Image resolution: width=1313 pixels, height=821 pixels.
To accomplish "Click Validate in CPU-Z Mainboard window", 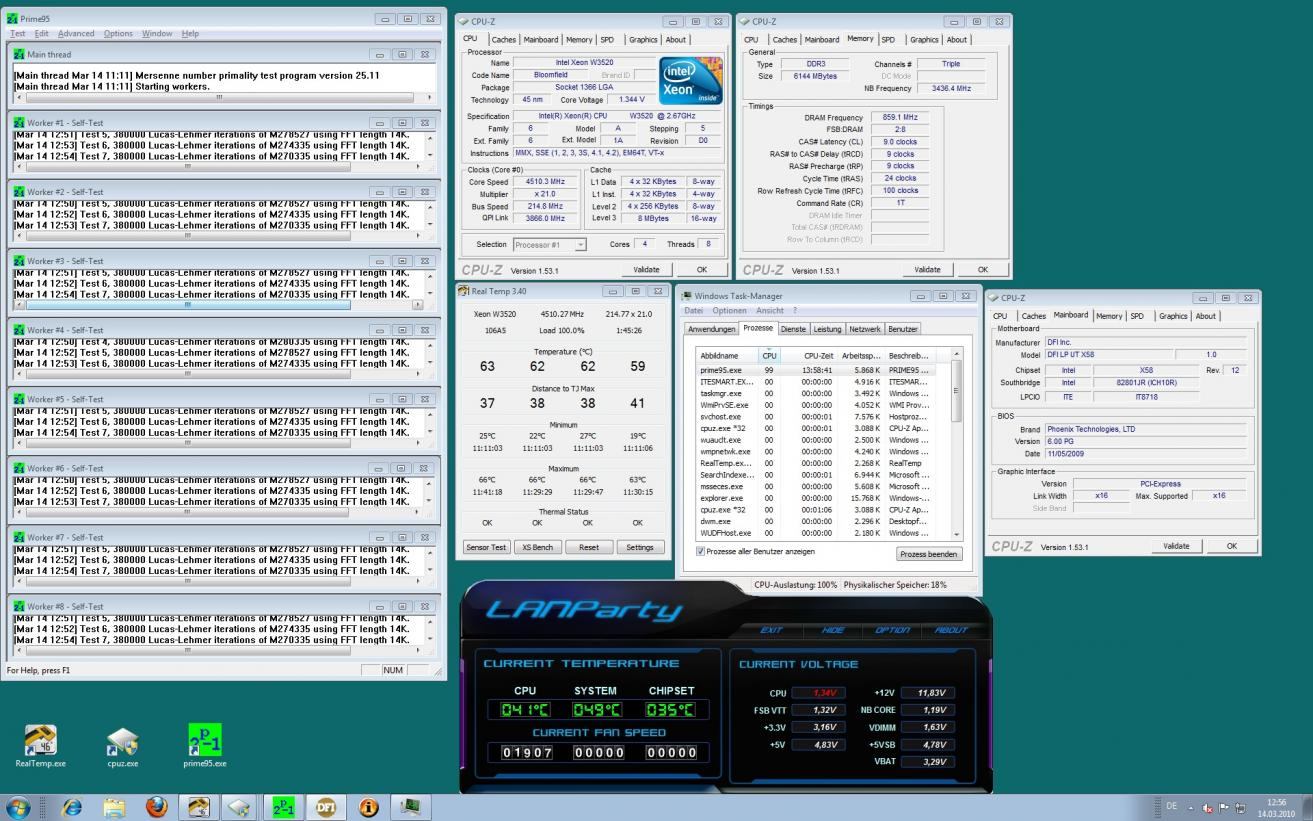I will 1177,546.
